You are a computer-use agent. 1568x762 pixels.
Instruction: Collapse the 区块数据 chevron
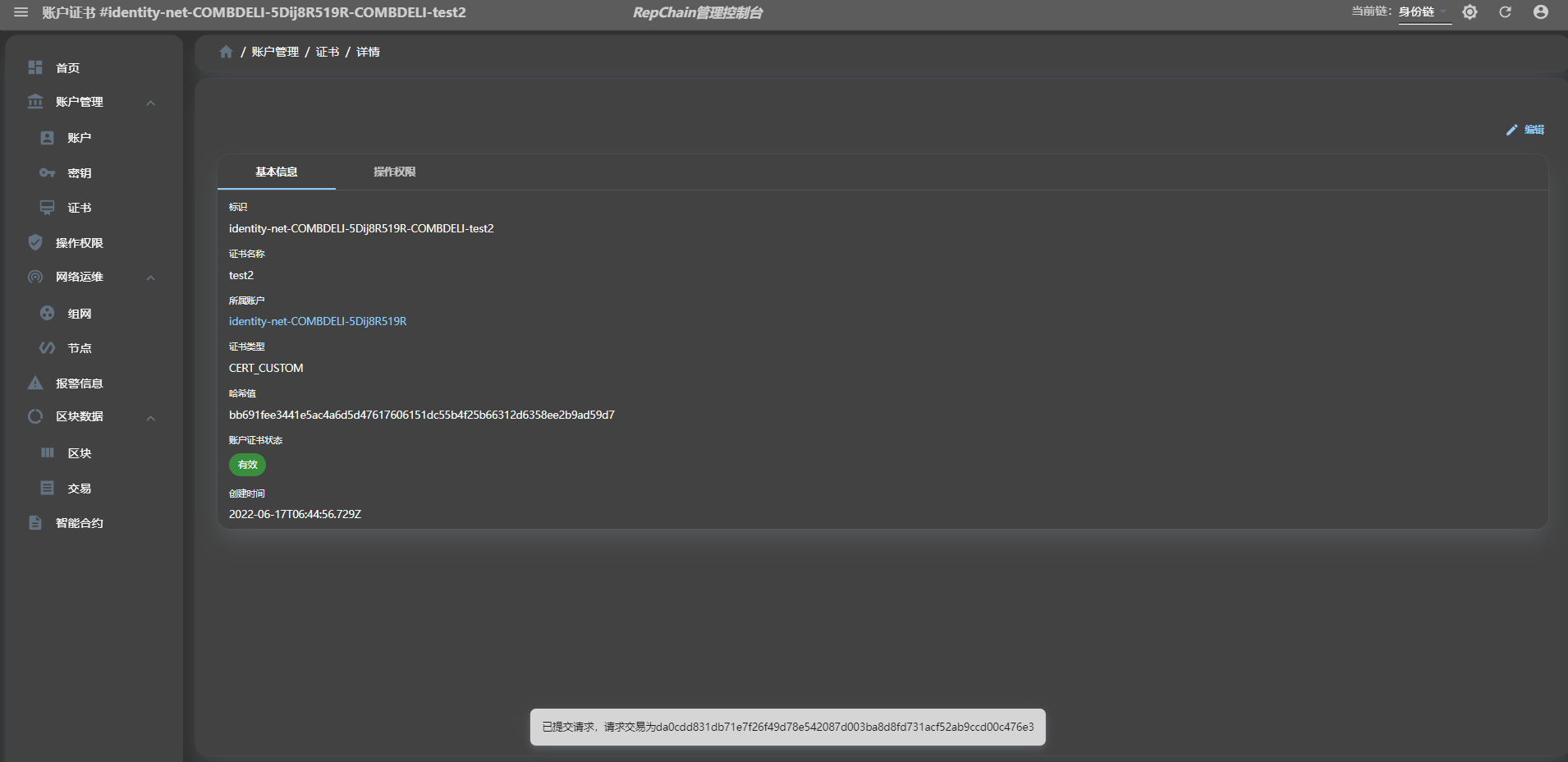[x=151, y=418]
